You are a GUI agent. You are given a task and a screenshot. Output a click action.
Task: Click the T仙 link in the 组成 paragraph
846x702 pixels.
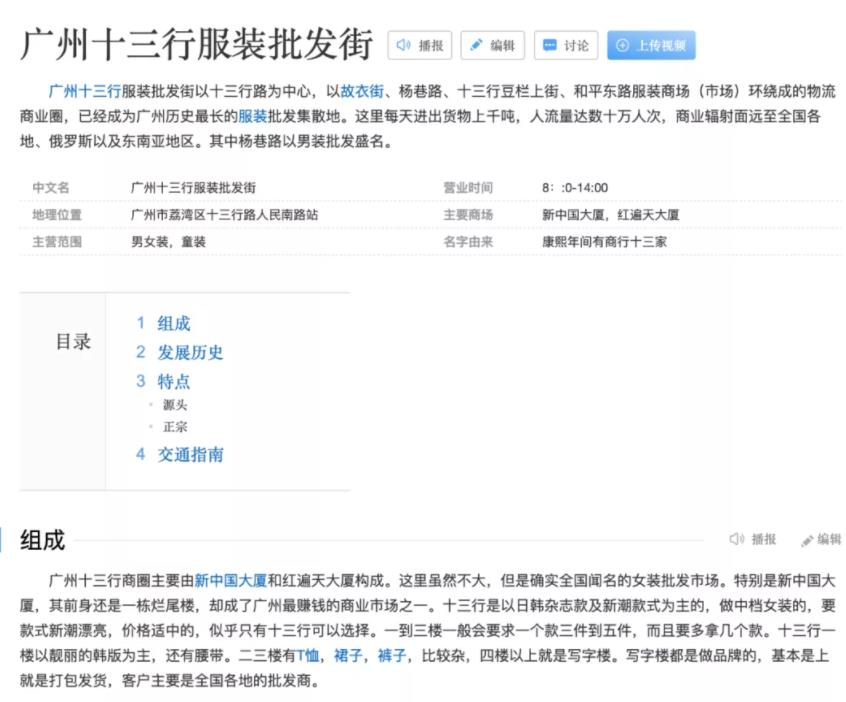[306, 655]
